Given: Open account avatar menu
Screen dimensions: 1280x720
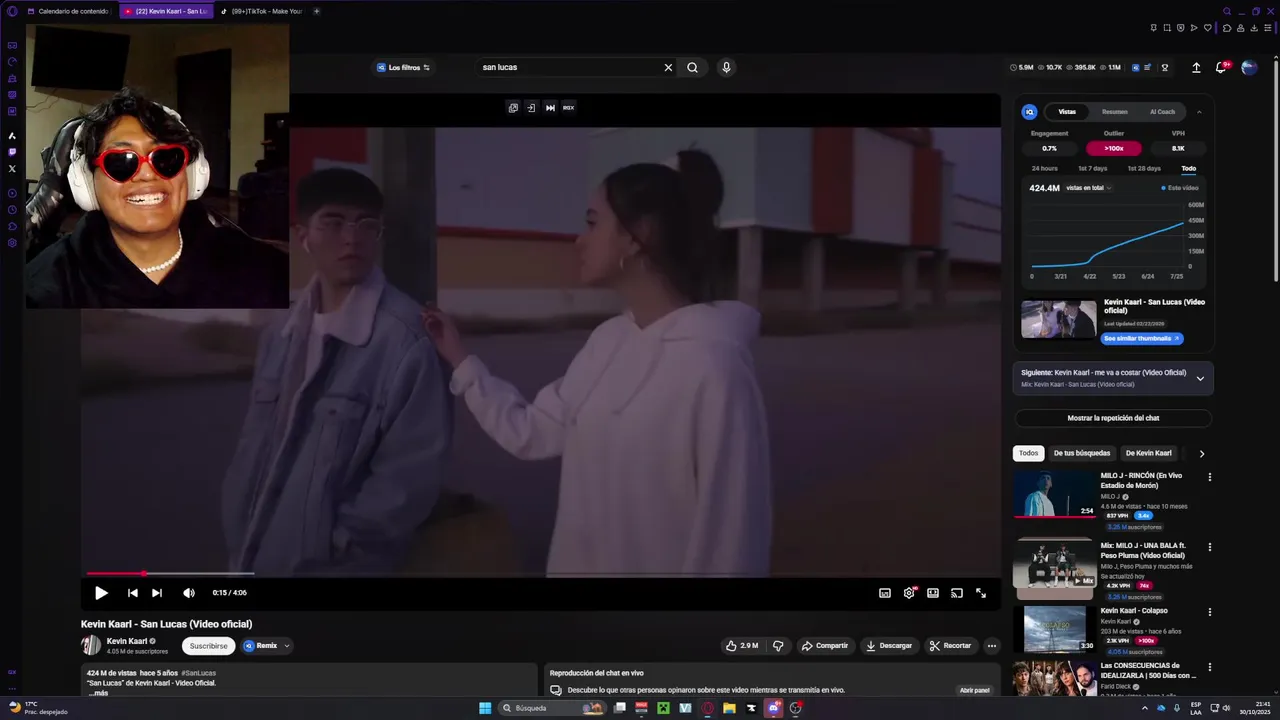Looking at the screenshot, I should tap(1249, 67).
